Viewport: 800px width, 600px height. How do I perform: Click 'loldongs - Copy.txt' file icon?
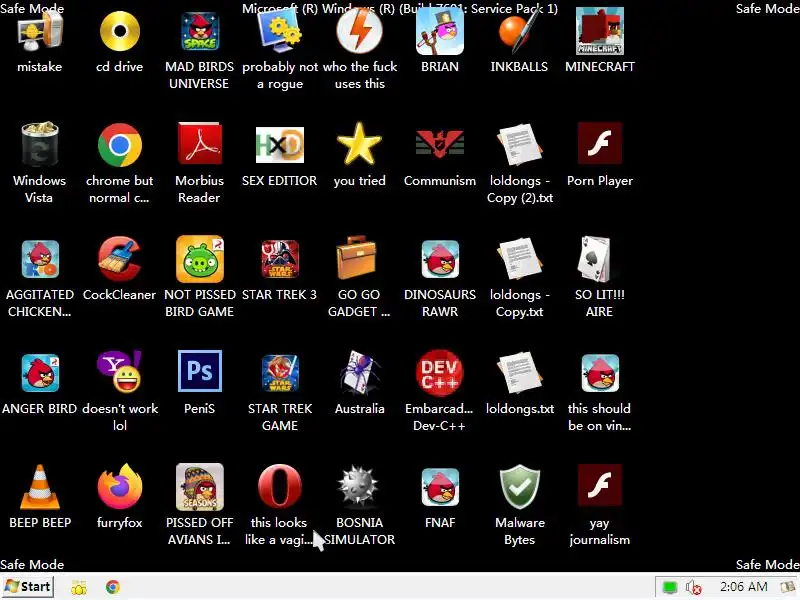tap(519, 259)
